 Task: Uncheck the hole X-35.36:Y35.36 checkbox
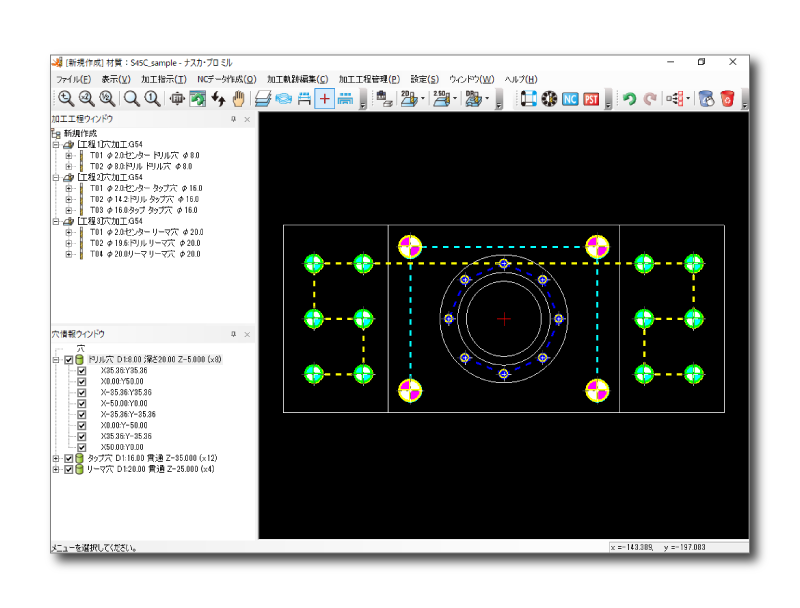[82, 393]
